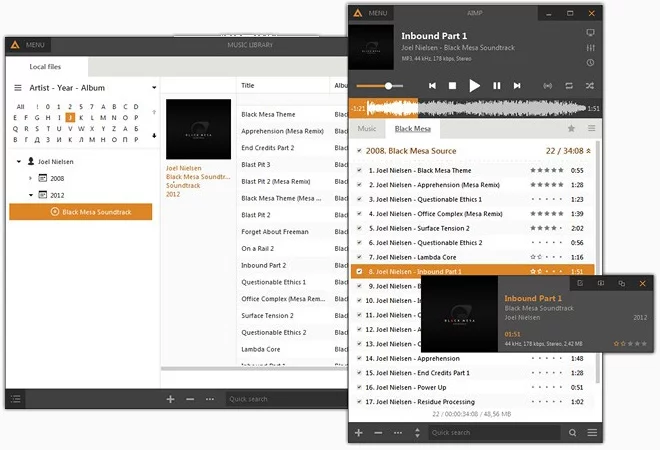Select the Black Mesa Soundtrack album entry
The width and height of the screenshot is (660, 450).
[81, 212]
